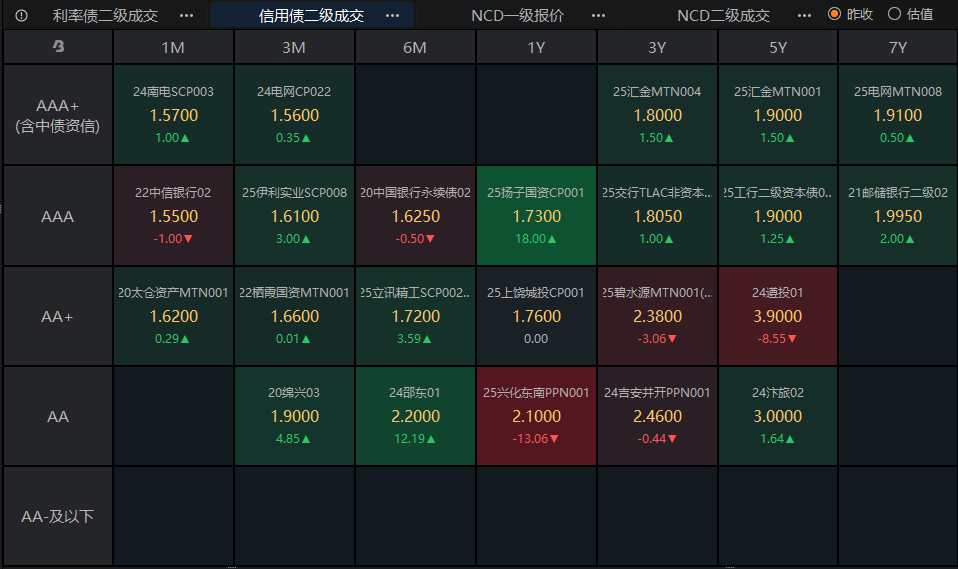The width and height of the screenshot is (958, 569).
Task: Click the 6M column header
Action: [415, 47]
